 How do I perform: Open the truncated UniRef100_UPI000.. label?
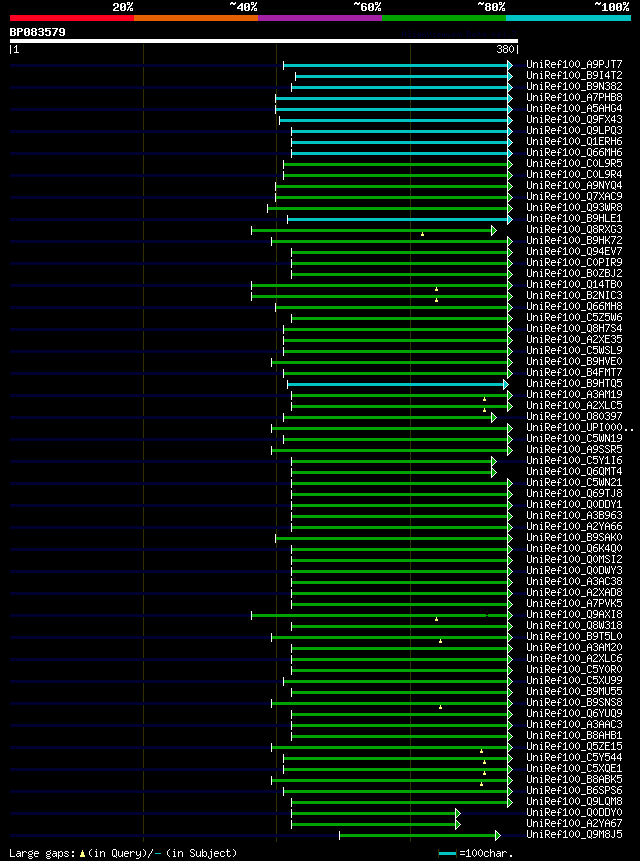coord(580,427)
